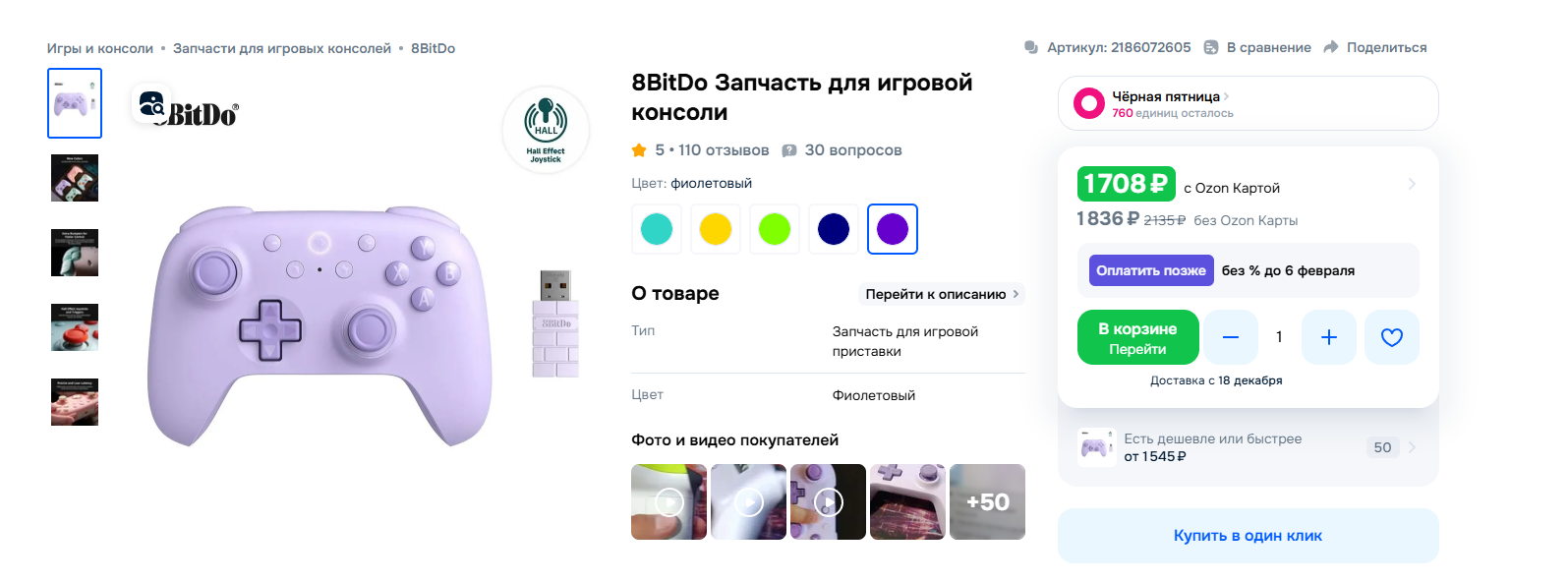
Task: Add to favorites with heart icon
Action: pyautogui.click(x=1392, y=337)
